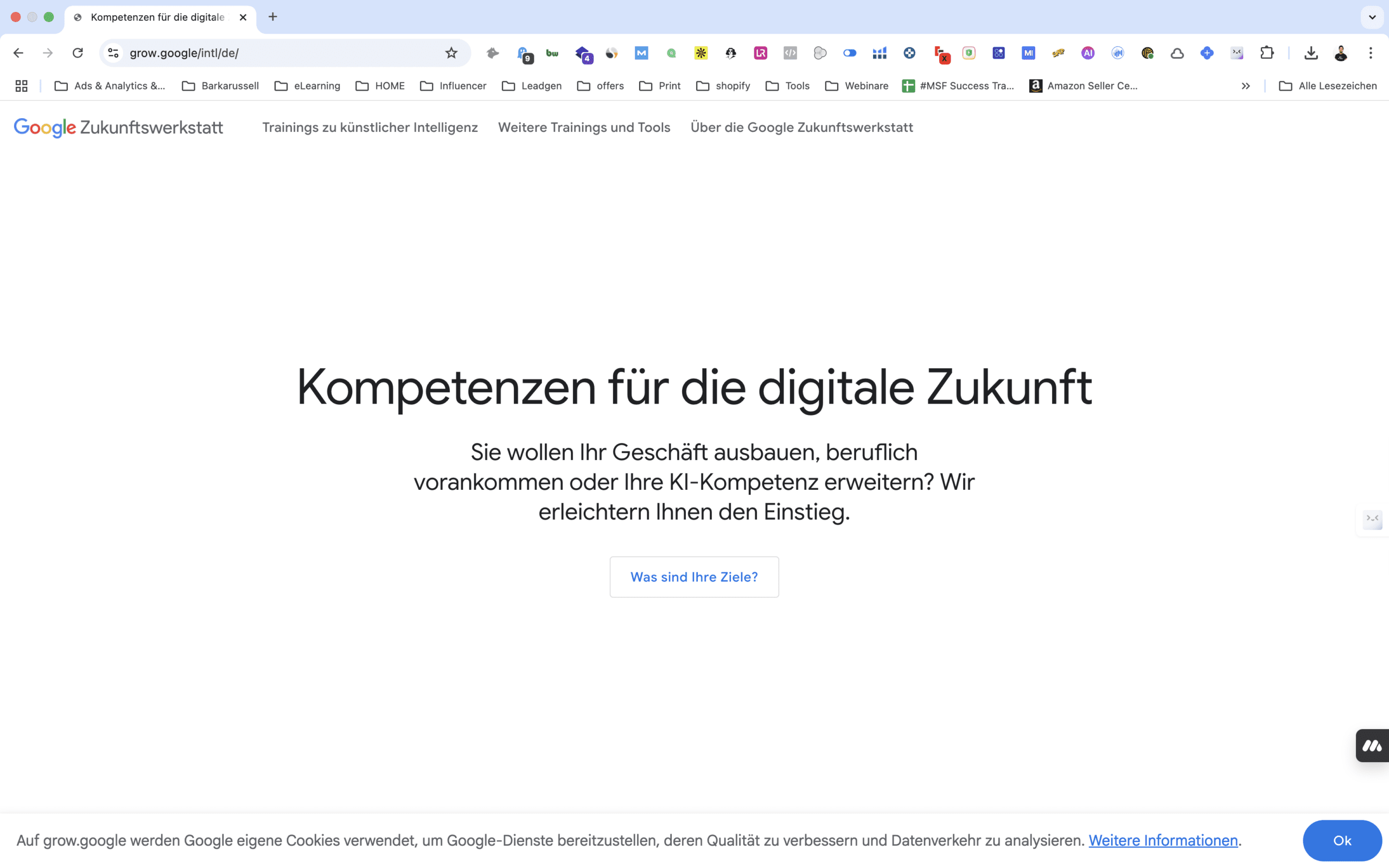Open 'Trainings zu künstlicher Intelligenz' menu
The height and width of the screenshot is (868, 1389).
pos(369,127)
